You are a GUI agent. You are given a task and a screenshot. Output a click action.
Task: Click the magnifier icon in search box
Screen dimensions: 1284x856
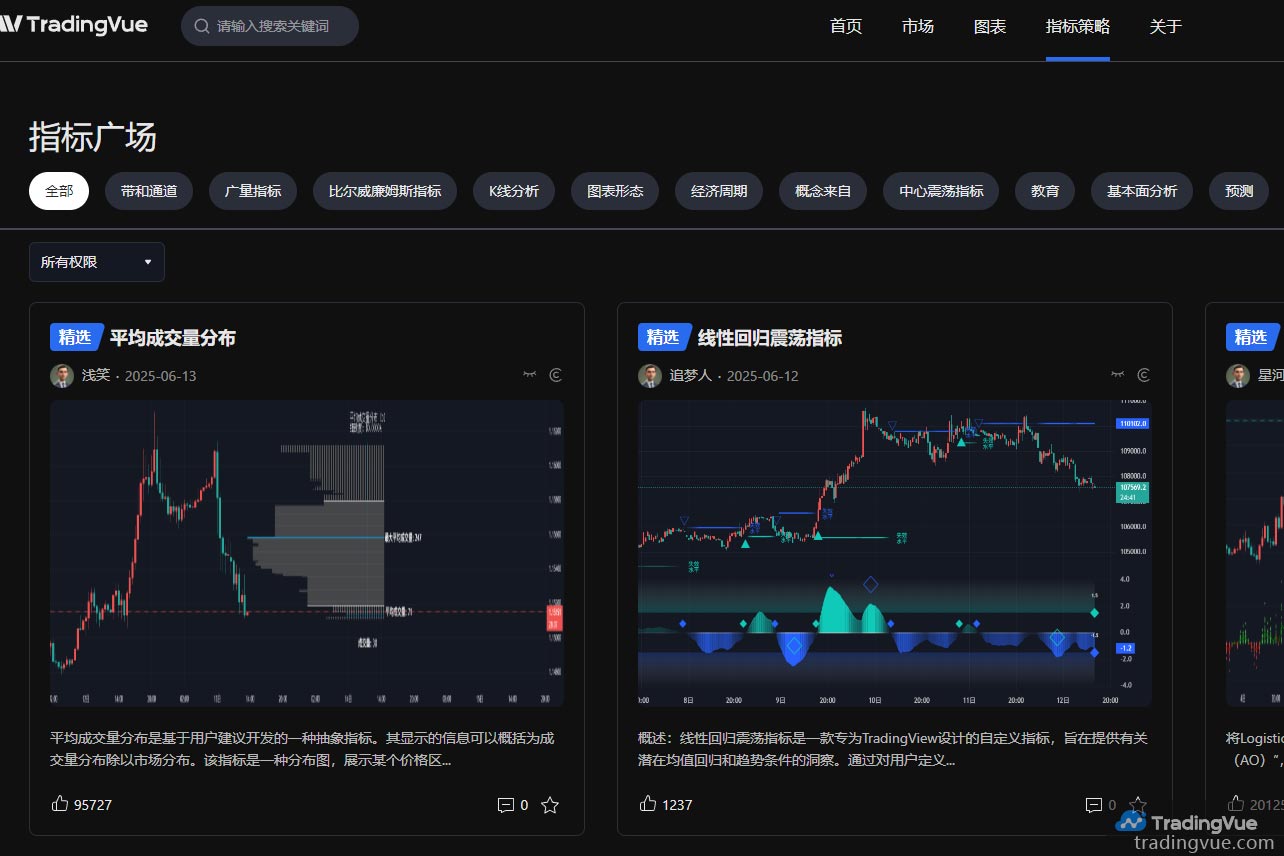click(x=202, y=26)
